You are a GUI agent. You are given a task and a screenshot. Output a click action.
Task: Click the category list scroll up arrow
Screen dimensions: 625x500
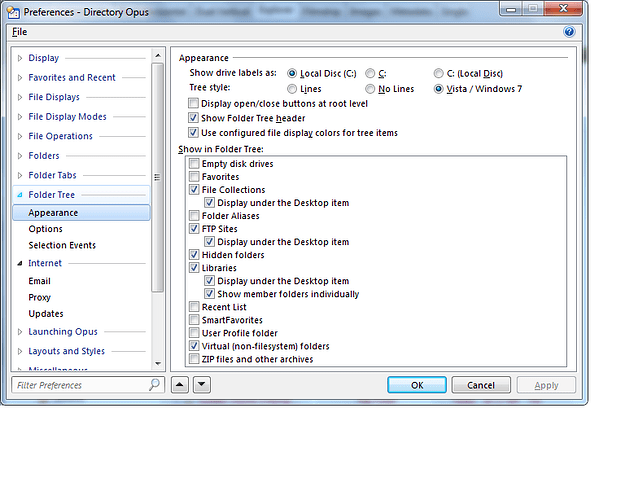158,55
